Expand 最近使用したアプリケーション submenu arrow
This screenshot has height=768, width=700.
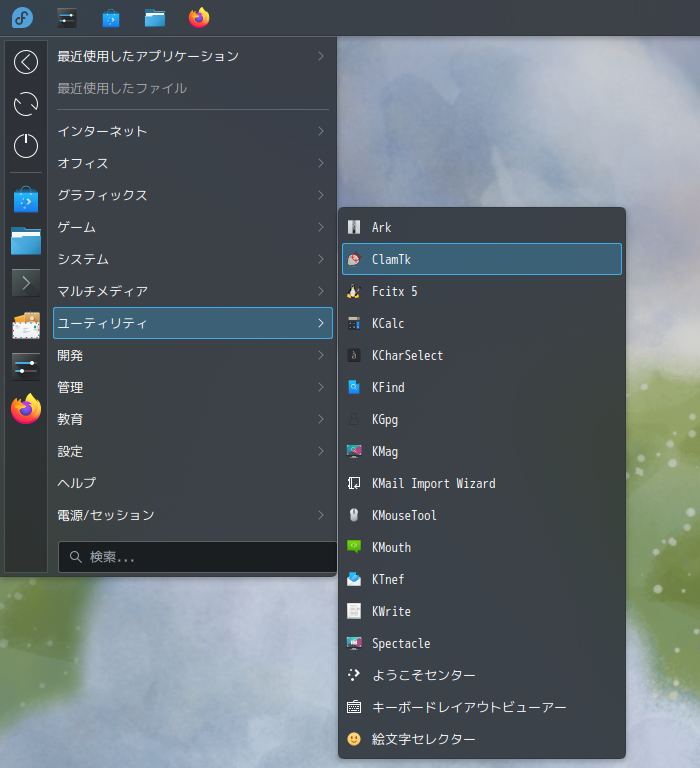click(321, 56)
